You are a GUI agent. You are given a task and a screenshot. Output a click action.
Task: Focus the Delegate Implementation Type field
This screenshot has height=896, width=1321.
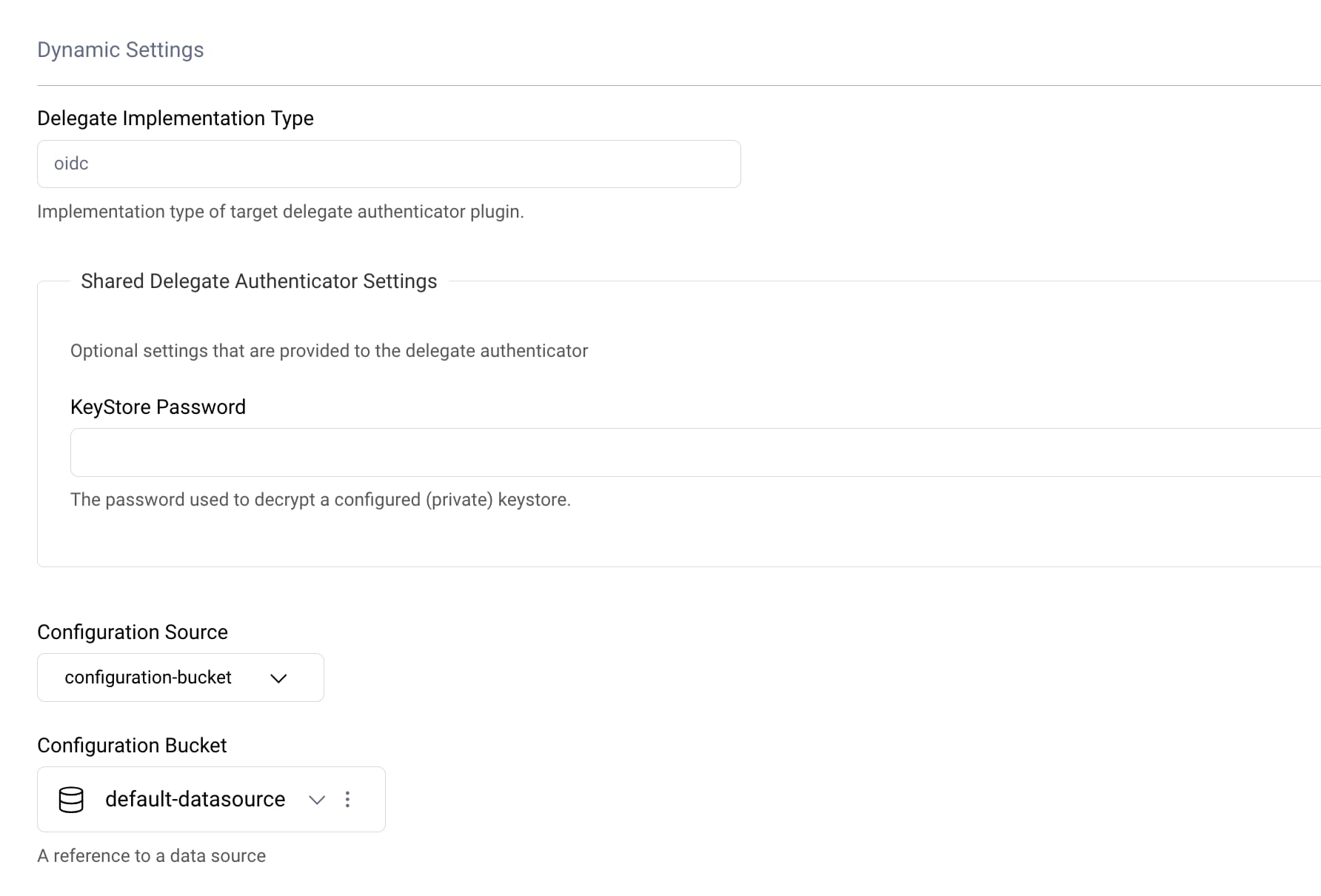pos(389,164)
